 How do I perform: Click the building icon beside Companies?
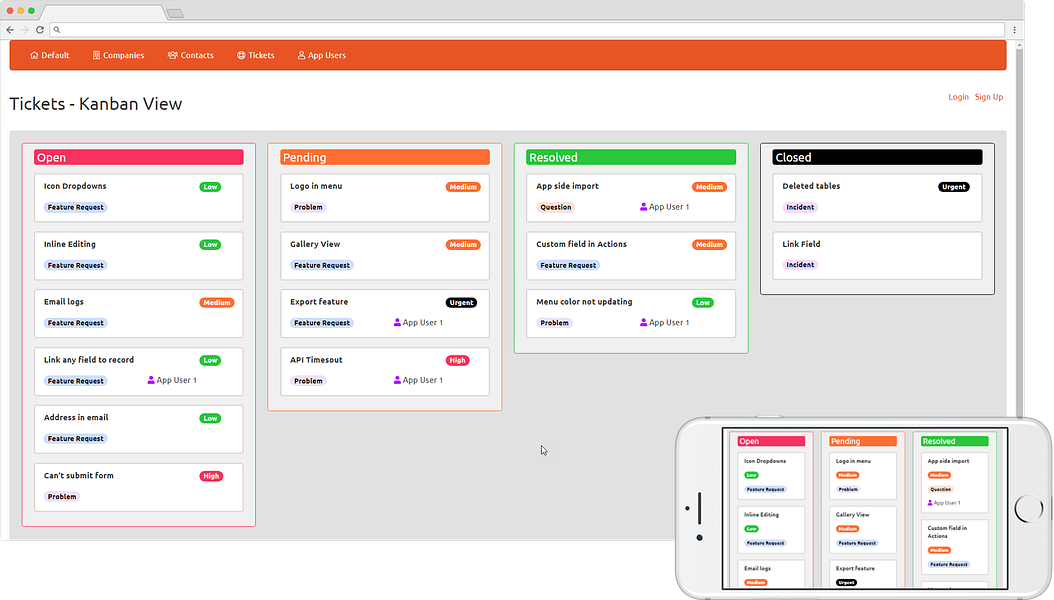tap(96, 56)
